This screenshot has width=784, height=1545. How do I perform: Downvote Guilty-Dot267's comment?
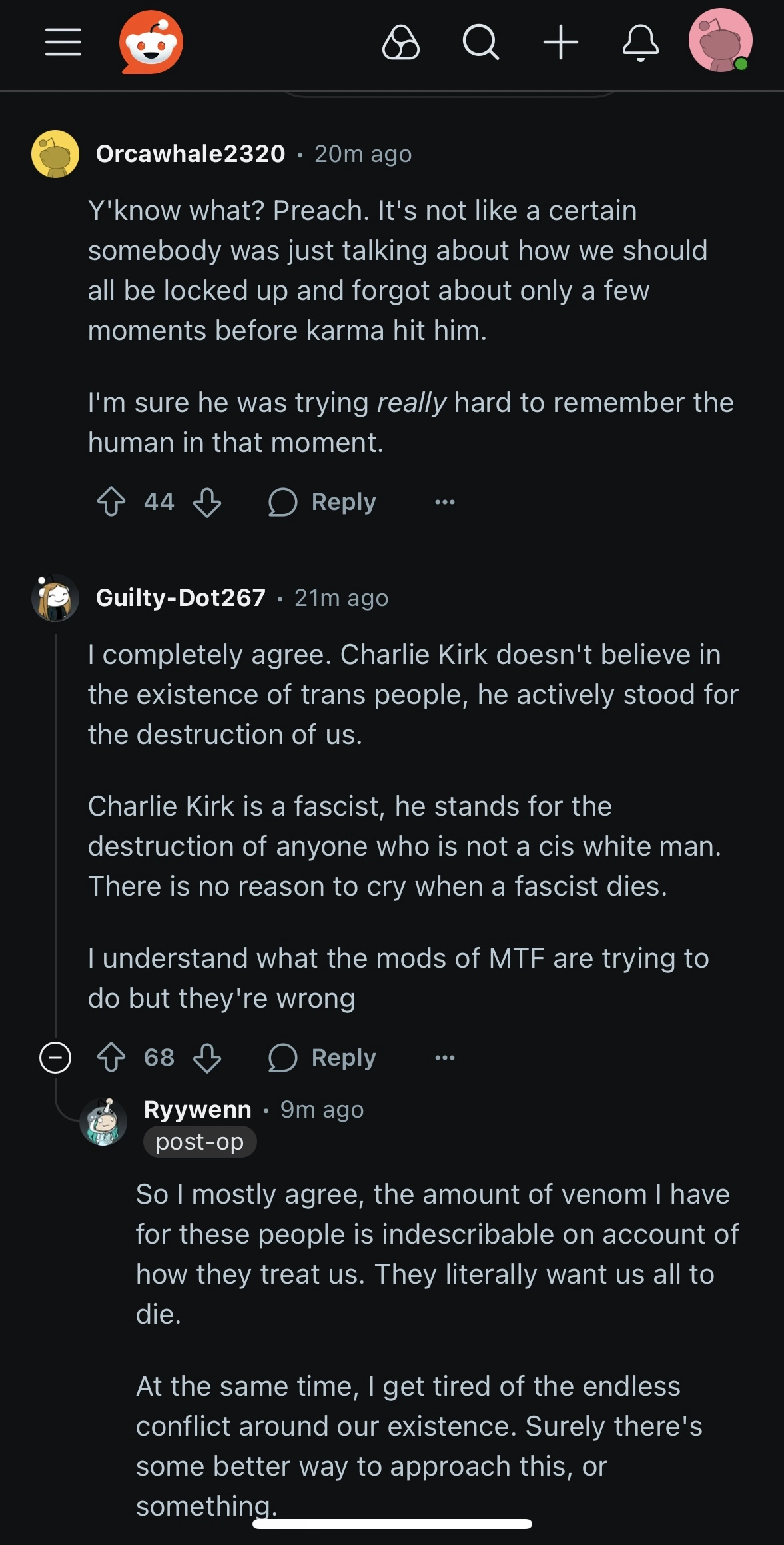[x=207, y=1058]
